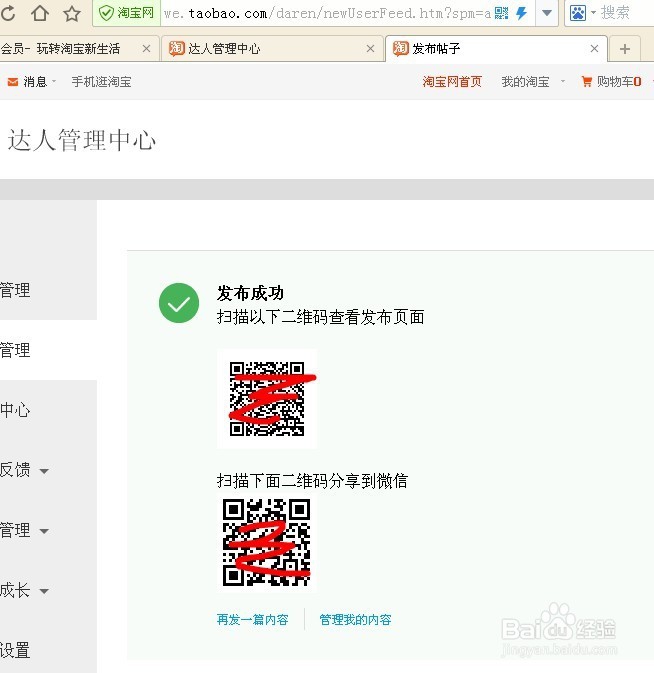The height and width of the screenshot is (673, 654).
Task: Close the 玩转淘宝新生活 tab
Action: [x=146, y=49]
